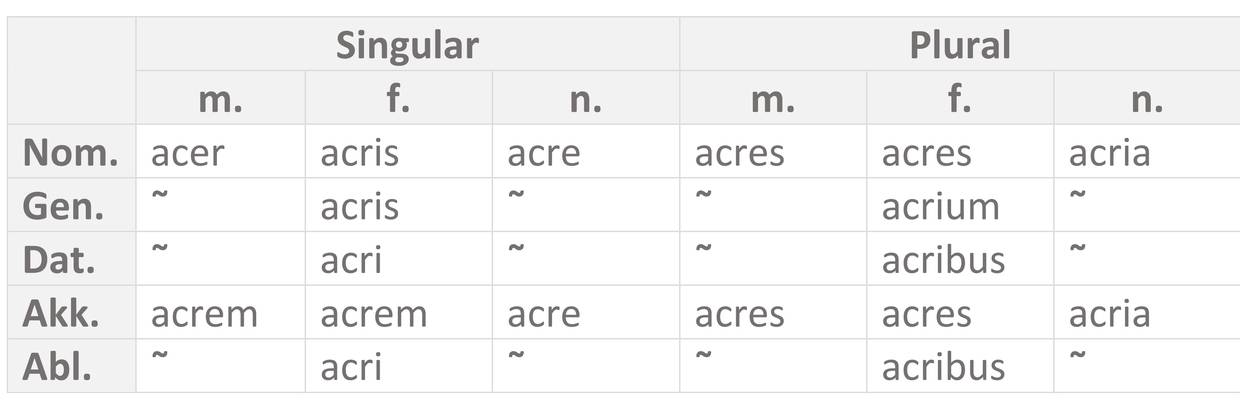
Task: Click the cell containing 'acer'
Action: tap(188, 153)
